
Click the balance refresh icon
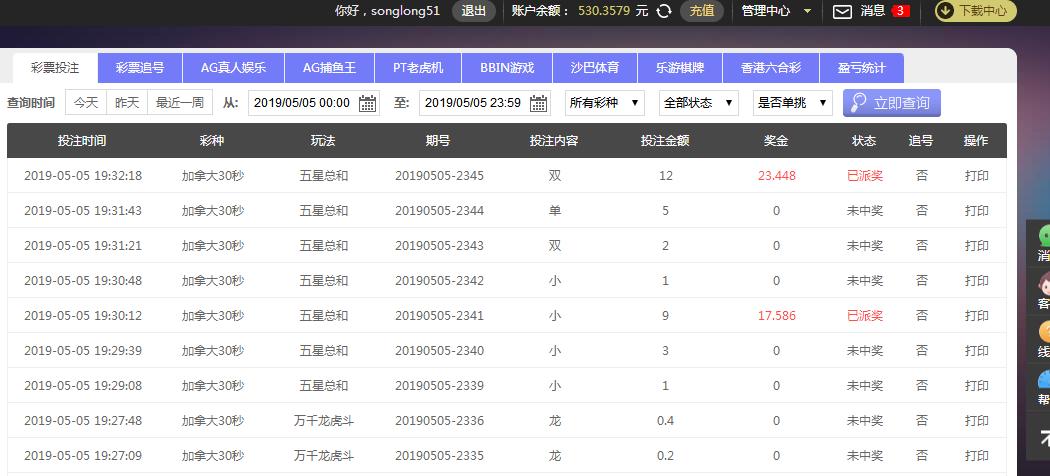pyautogui.click(x=664, y=11)
